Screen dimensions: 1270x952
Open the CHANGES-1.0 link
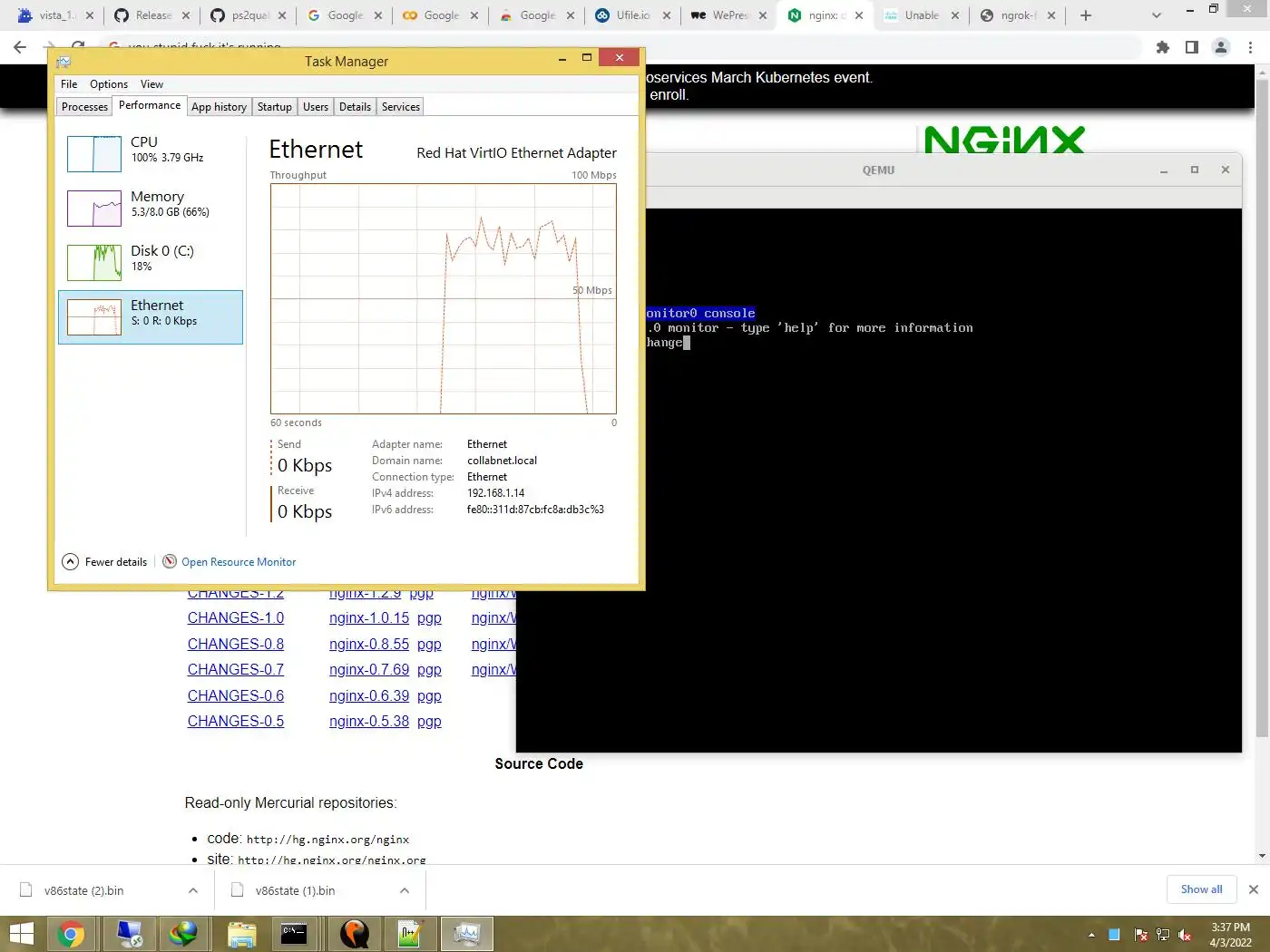click(236, 618)
